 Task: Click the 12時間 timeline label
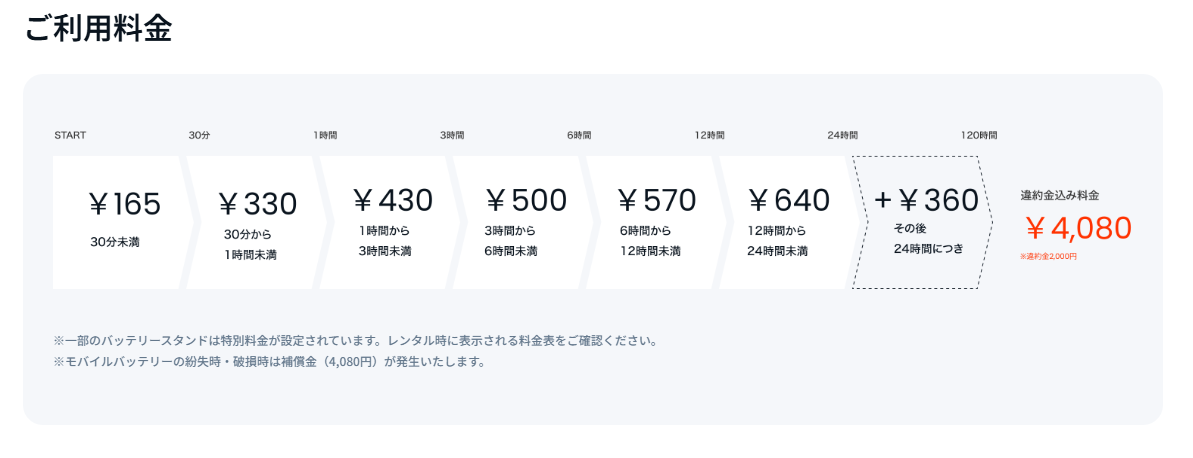(x=709, y=135)
